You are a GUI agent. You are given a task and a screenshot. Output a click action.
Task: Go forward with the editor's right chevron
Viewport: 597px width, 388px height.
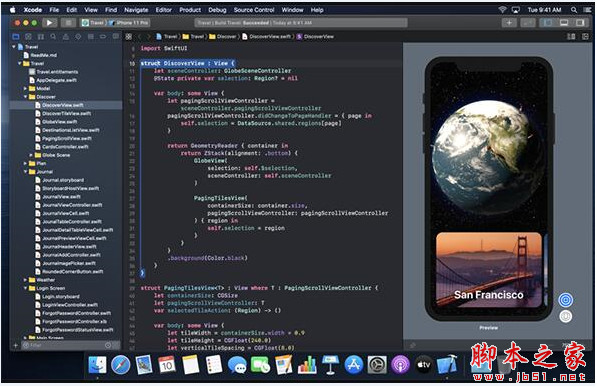[x=149, y=37]
